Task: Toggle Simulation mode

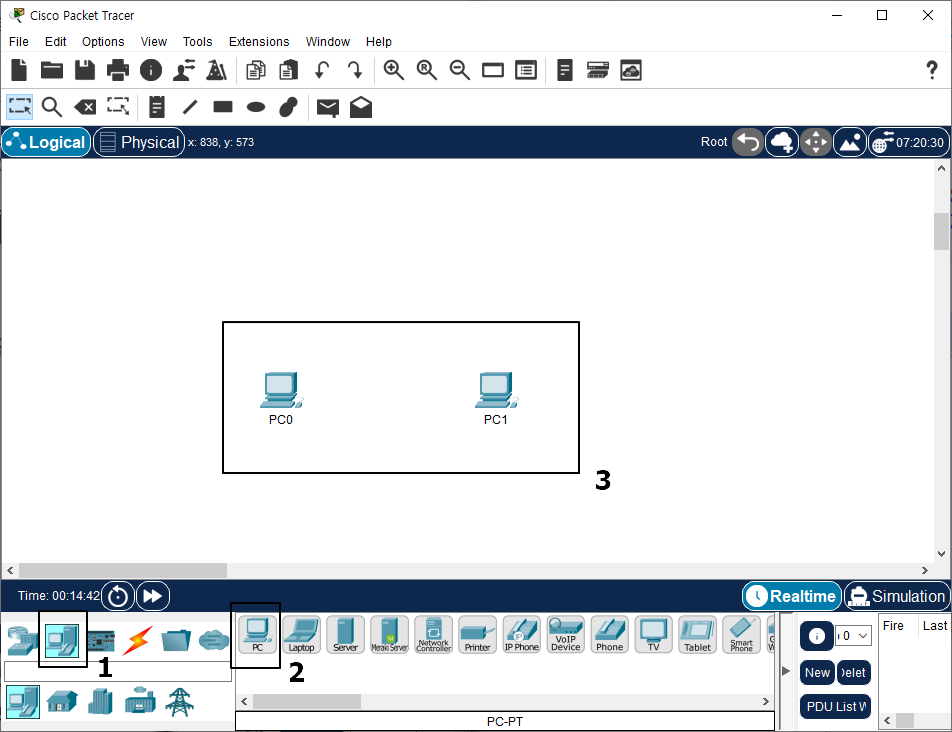Action: click(x=897, y=596)
